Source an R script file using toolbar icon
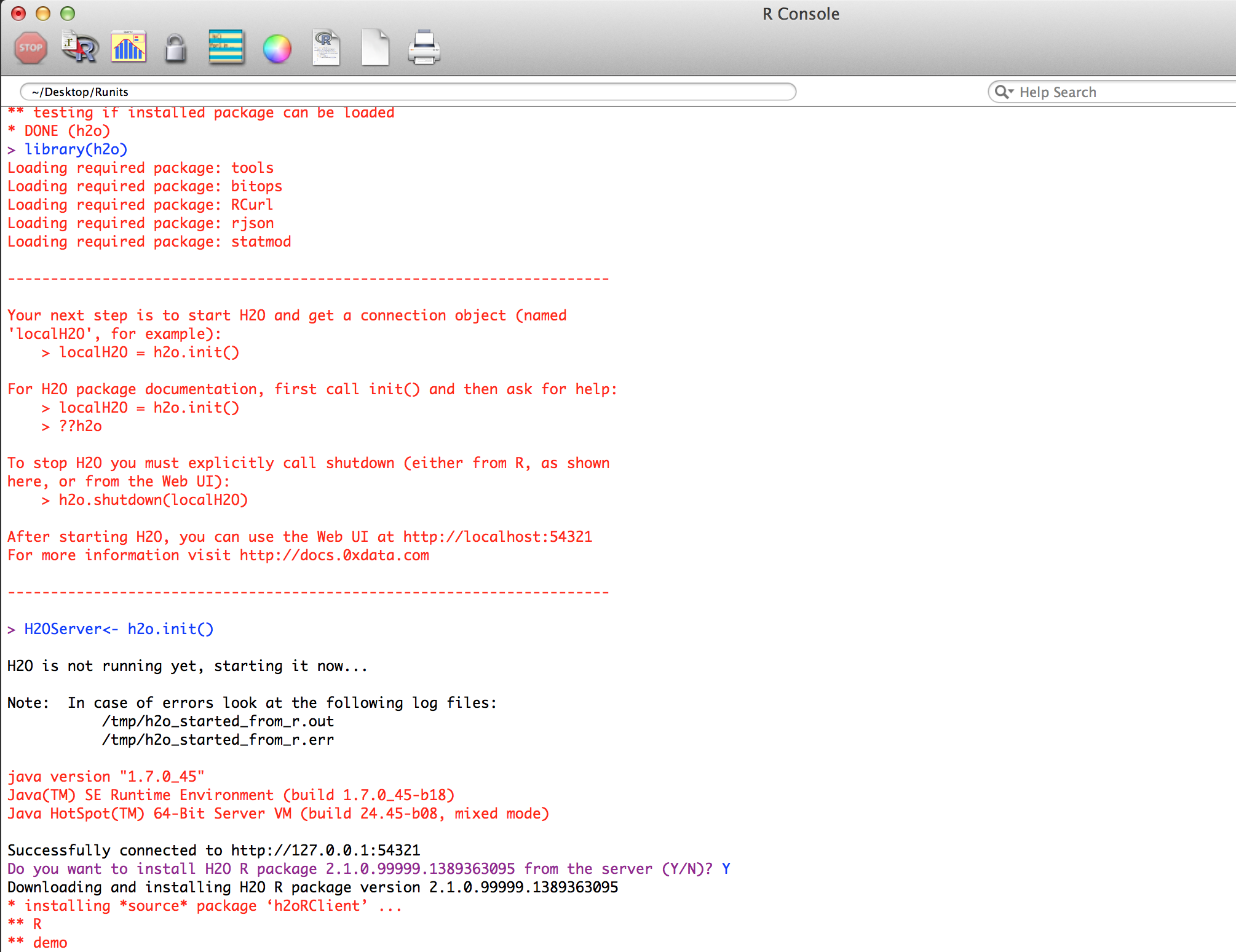Image resolution: width=1236 pixels, height=952 pixels. click(79, 47)
